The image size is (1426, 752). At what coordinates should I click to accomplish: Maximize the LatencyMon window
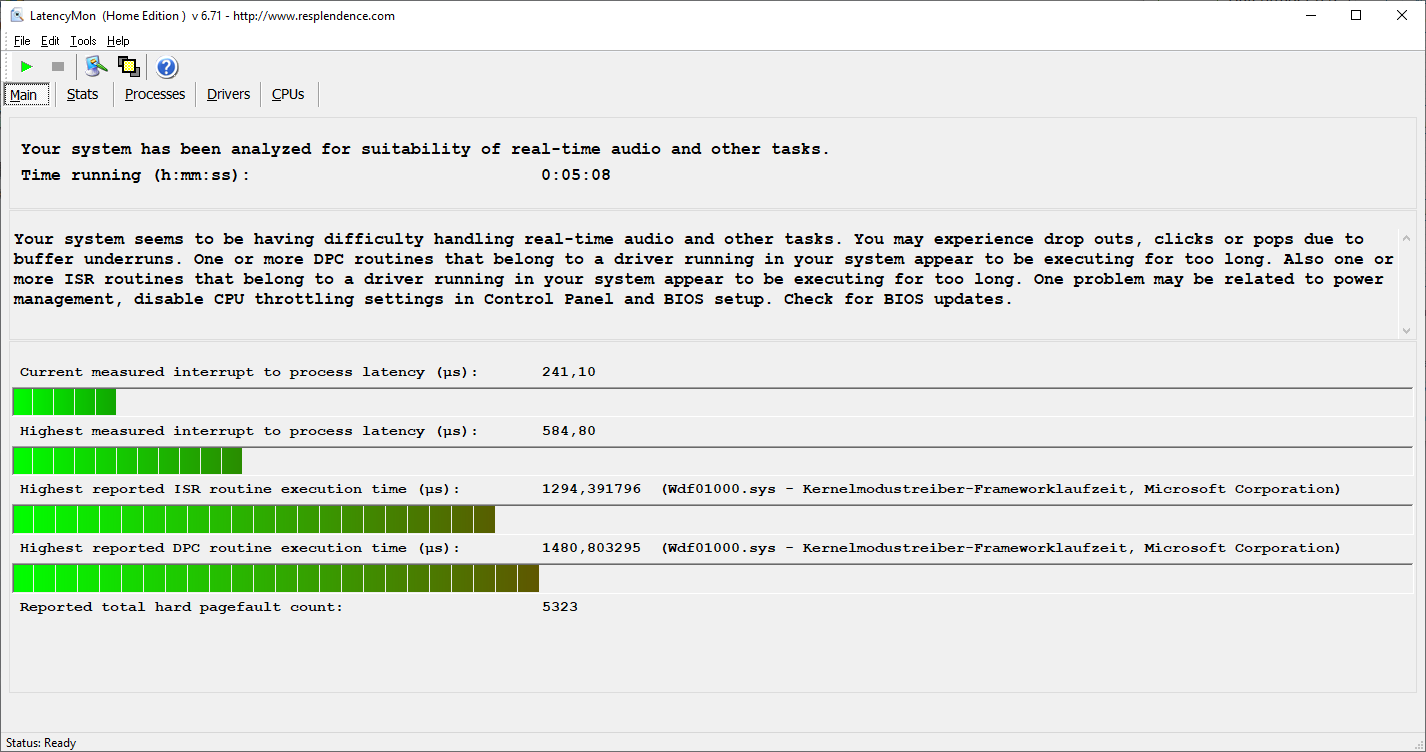click(x=1356, y=15)
